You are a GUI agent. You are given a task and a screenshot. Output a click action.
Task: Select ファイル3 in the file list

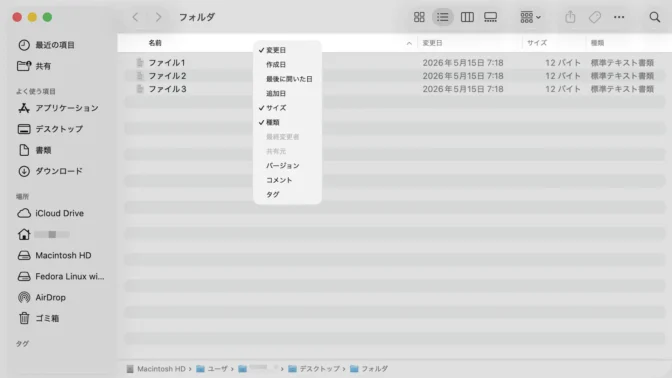coord(167,89)
